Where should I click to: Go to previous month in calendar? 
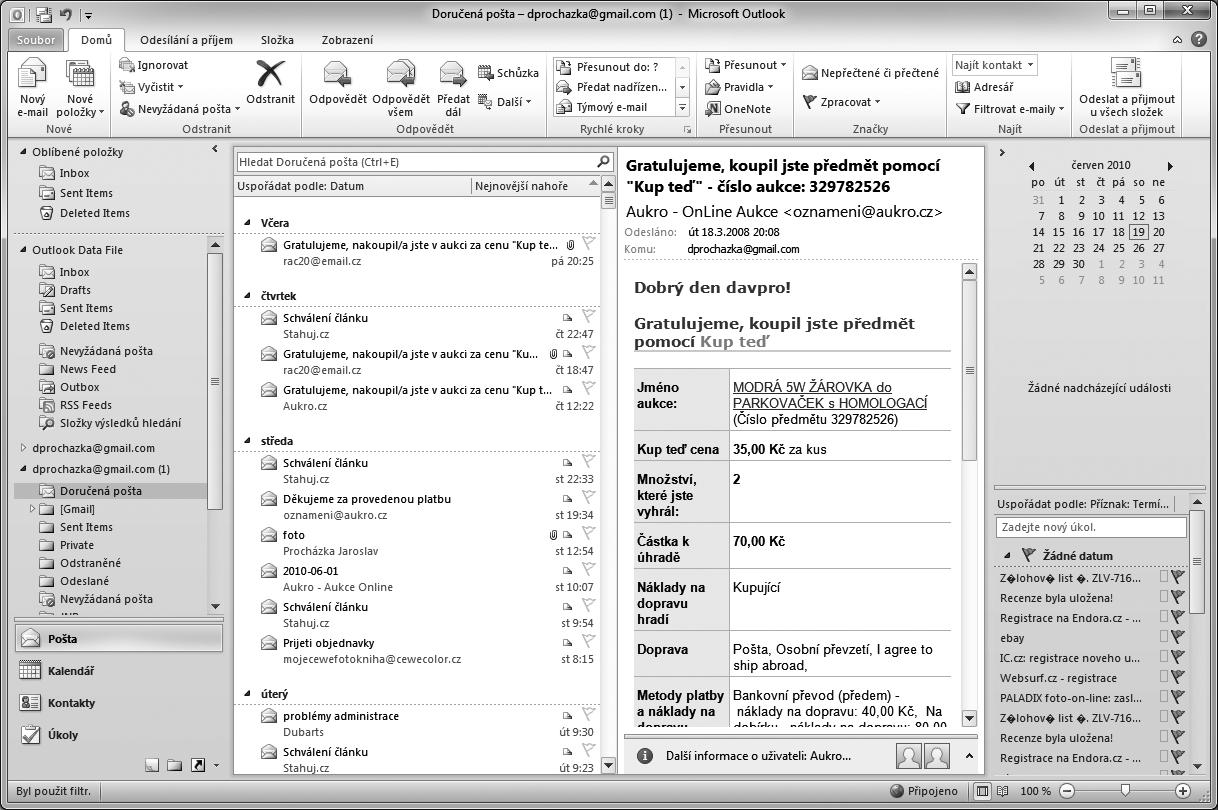click(x=1032, y=166)
